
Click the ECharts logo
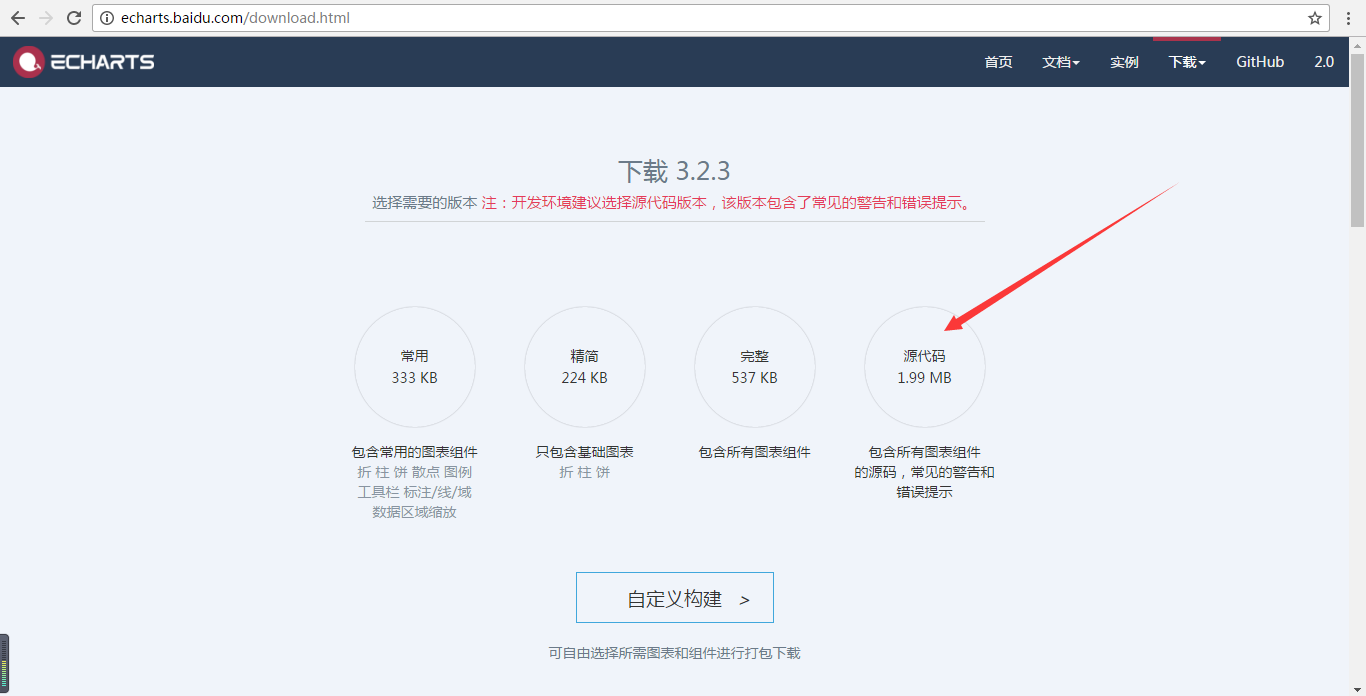[84, 62]
